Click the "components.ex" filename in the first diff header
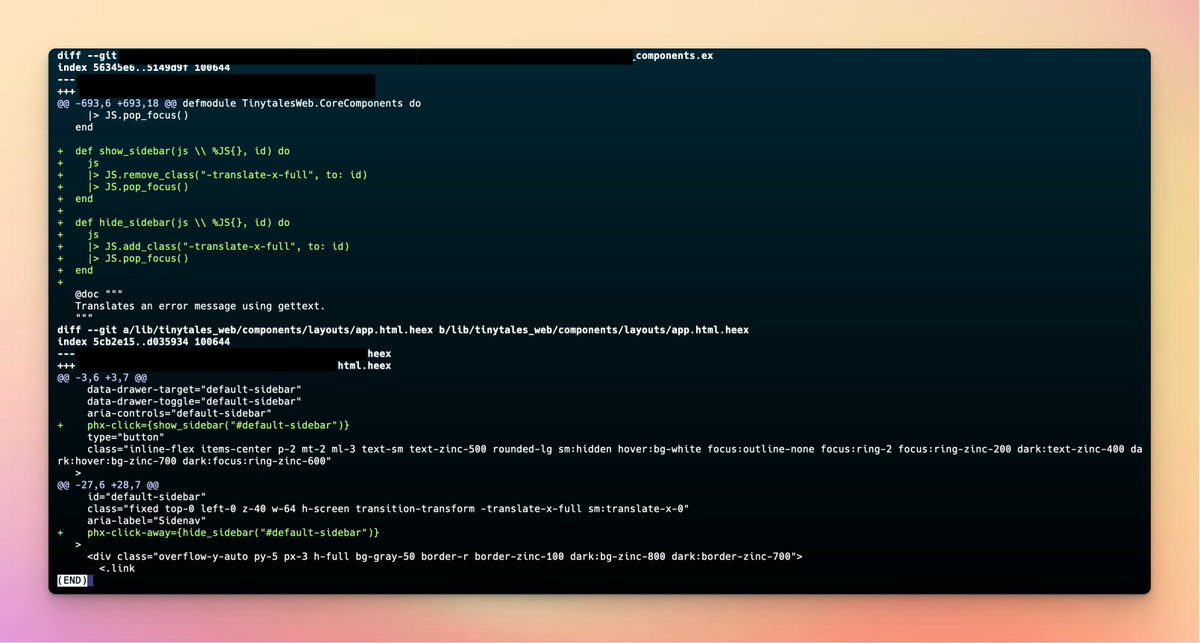 675,56
